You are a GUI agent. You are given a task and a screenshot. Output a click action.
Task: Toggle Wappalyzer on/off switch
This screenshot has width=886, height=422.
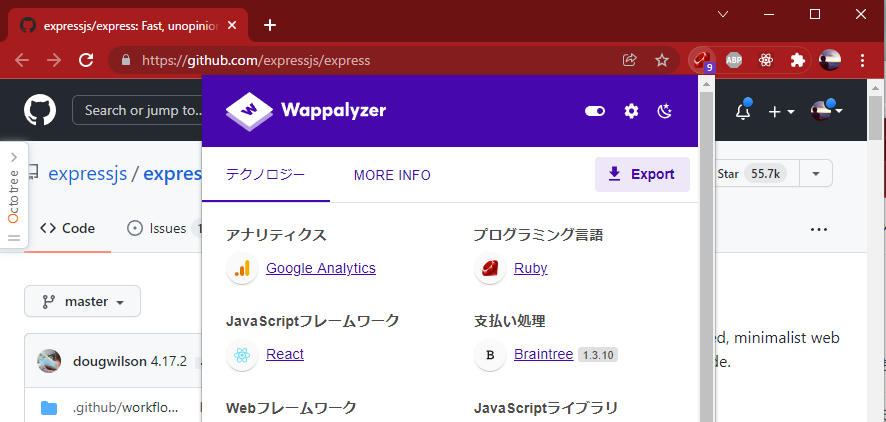(x=594, y=111)
